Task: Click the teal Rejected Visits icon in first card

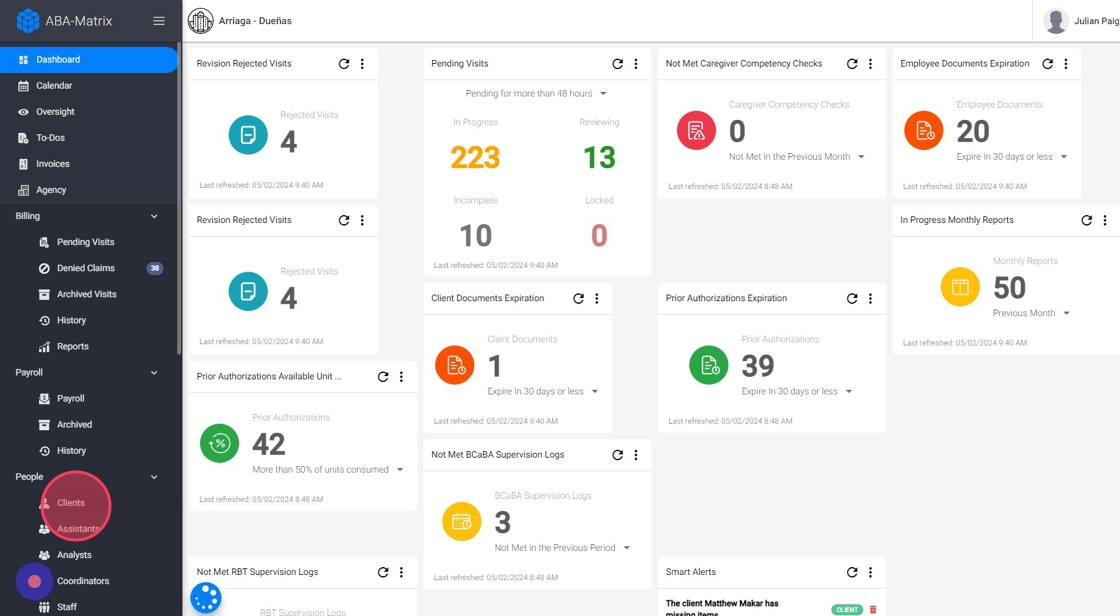Action: pos(248,135)
